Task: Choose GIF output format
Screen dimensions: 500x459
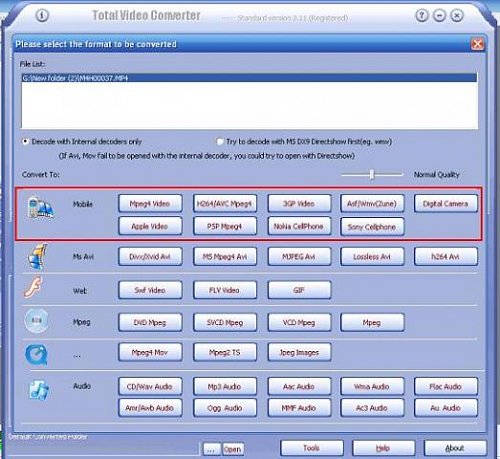Action: (299, 290)
